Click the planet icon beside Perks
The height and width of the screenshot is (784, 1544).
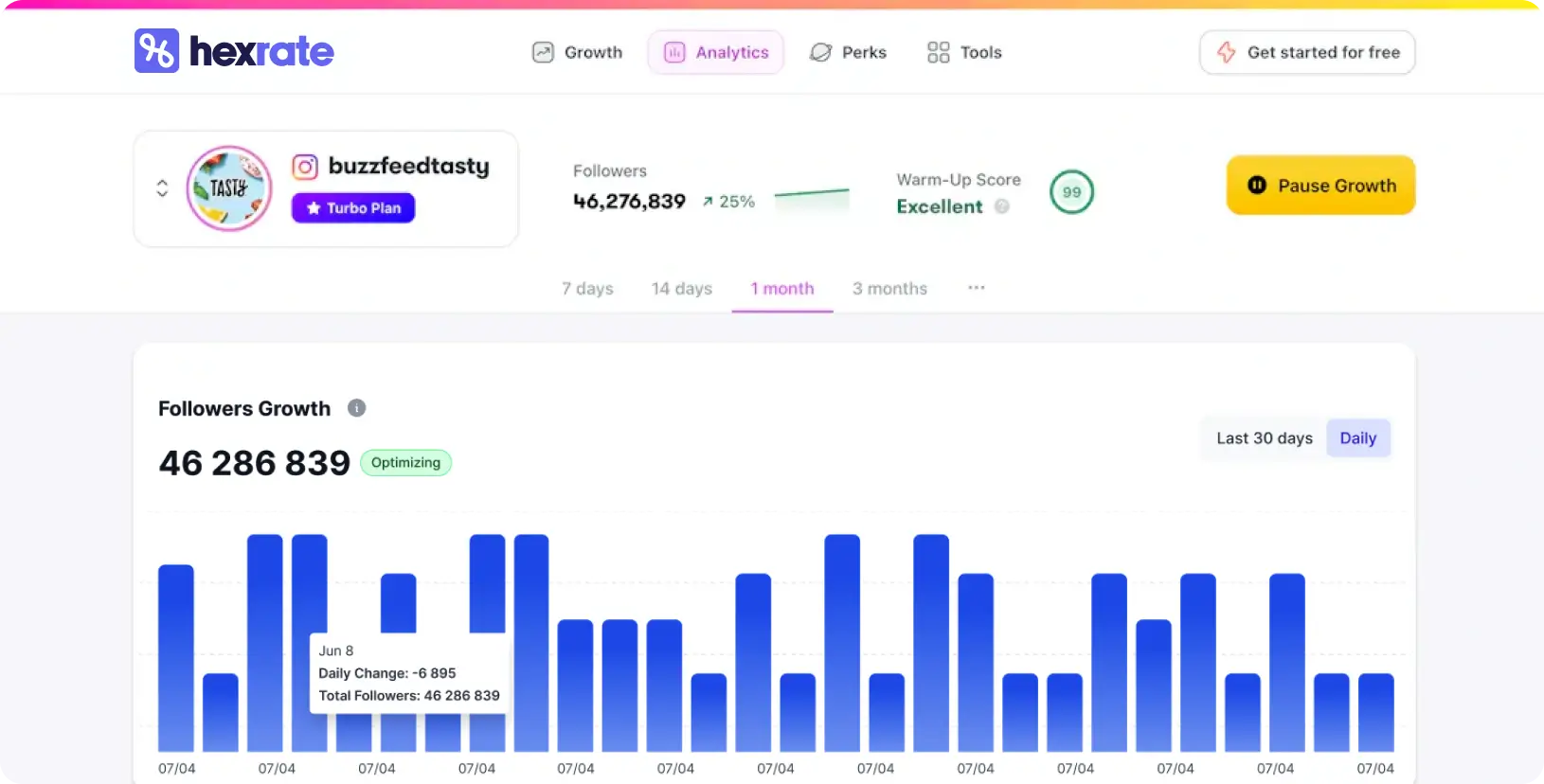[x=820, y=52]
